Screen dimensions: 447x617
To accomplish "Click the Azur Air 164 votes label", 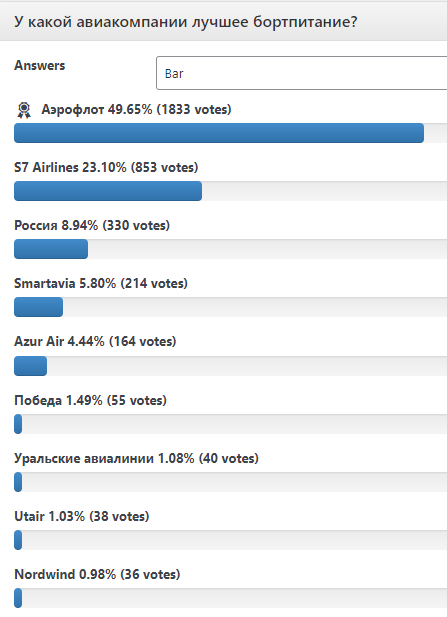I will [x=95, y=341].
